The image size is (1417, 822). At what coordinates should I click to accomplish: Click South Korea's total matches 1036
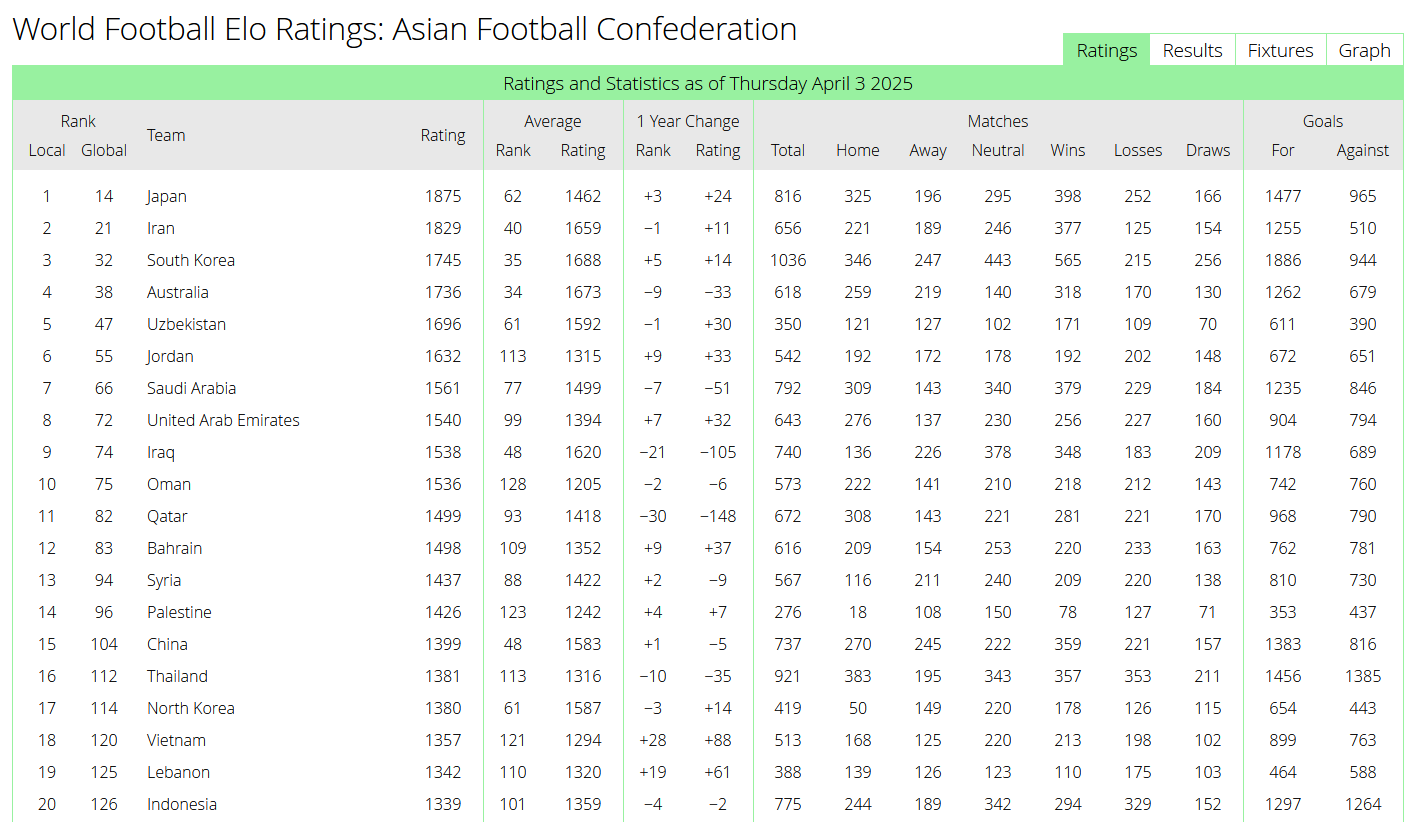pyautogui.click(x=788, y=260)
